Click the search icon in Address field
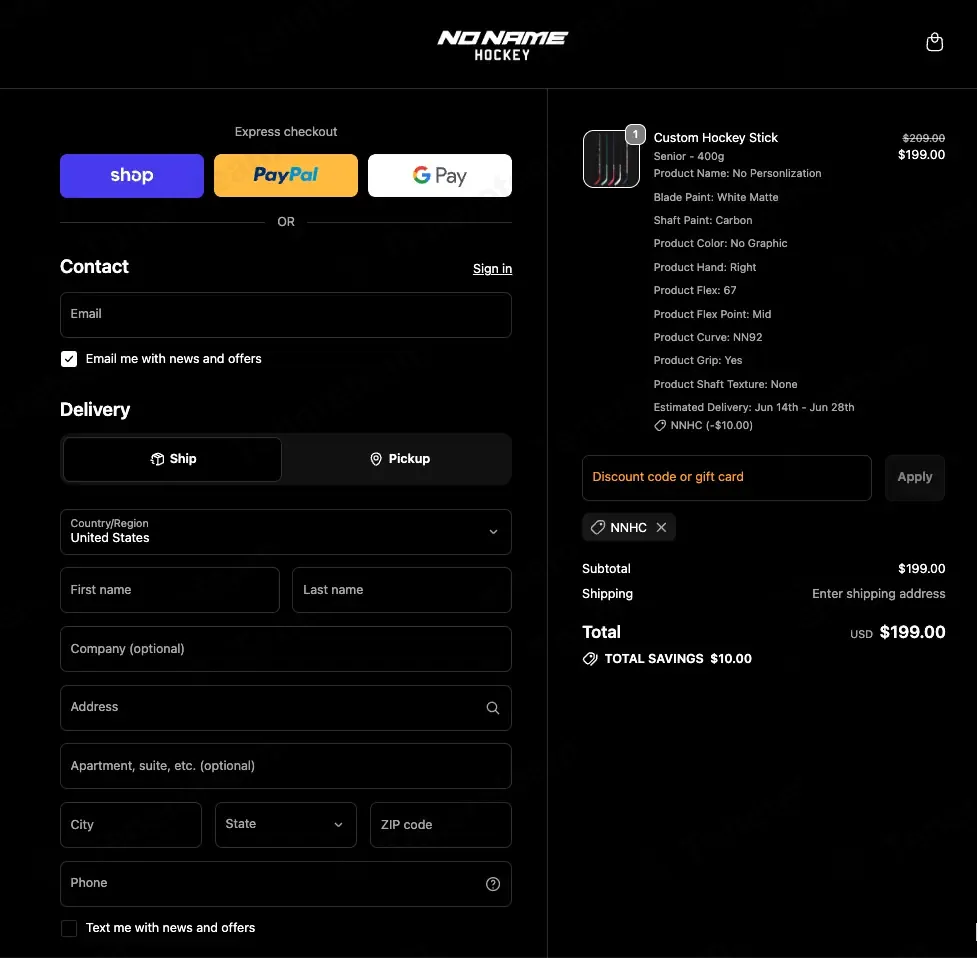 coord(492,708)
